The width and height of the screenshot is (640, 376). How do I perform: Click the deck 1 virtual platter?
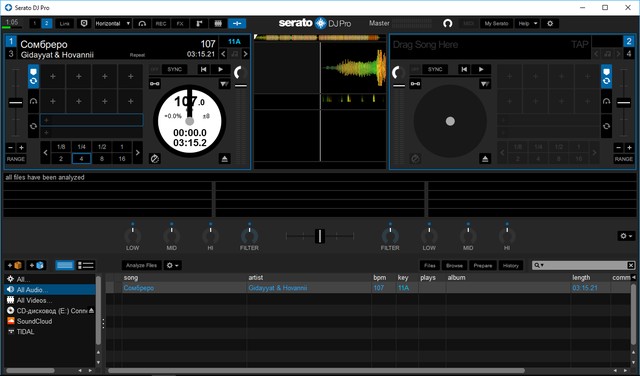(189, 121)
